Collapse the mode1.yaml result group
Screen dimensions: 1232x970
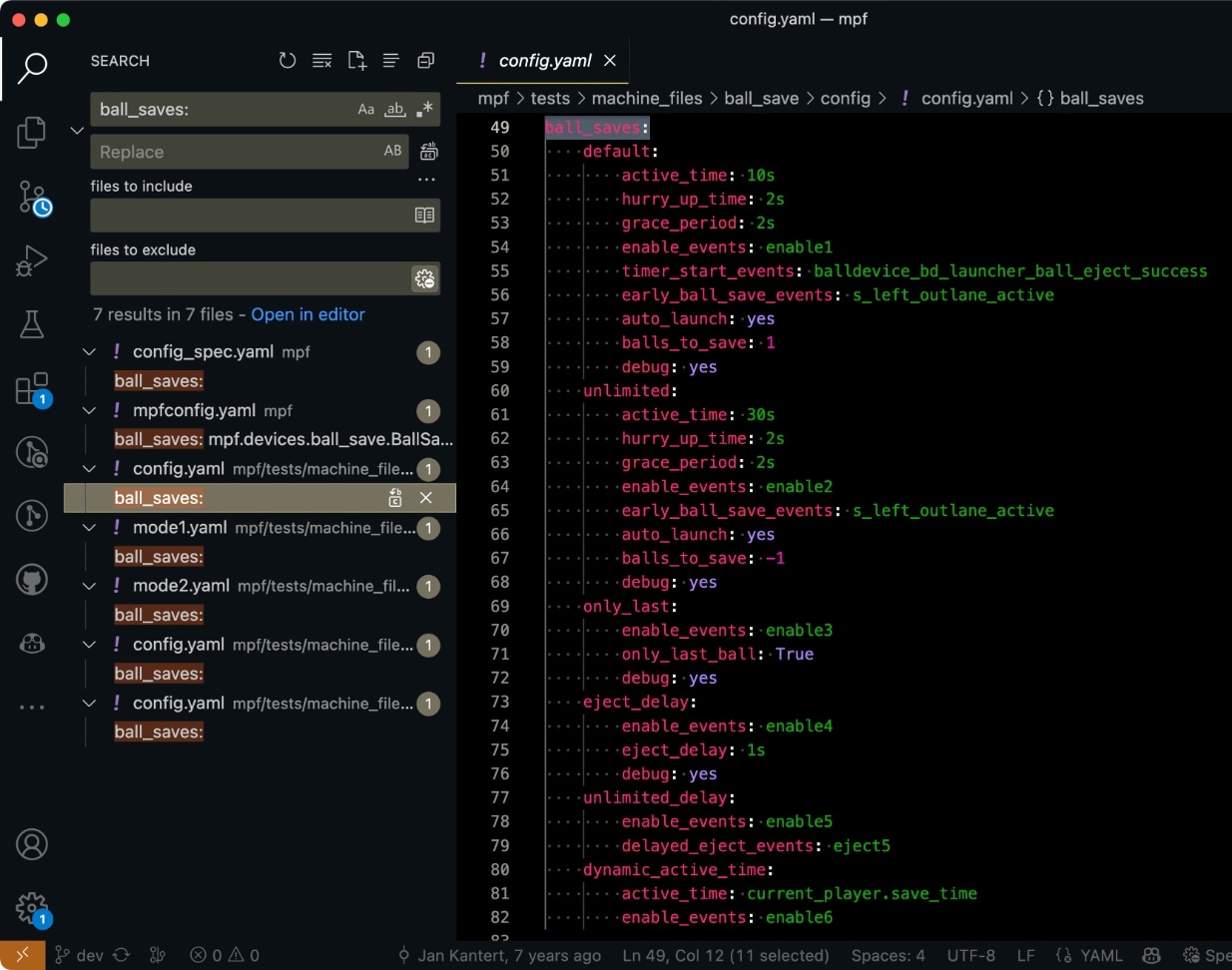pyautogui.click(x=89, y=528)
